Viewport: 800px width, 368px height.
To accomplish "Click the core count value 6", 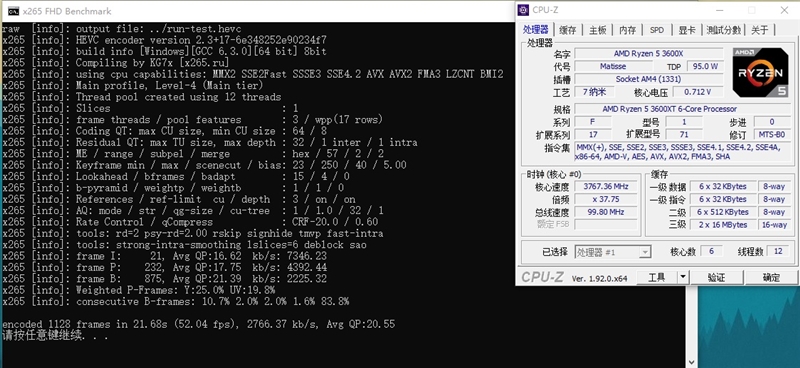I will (711, 251).
